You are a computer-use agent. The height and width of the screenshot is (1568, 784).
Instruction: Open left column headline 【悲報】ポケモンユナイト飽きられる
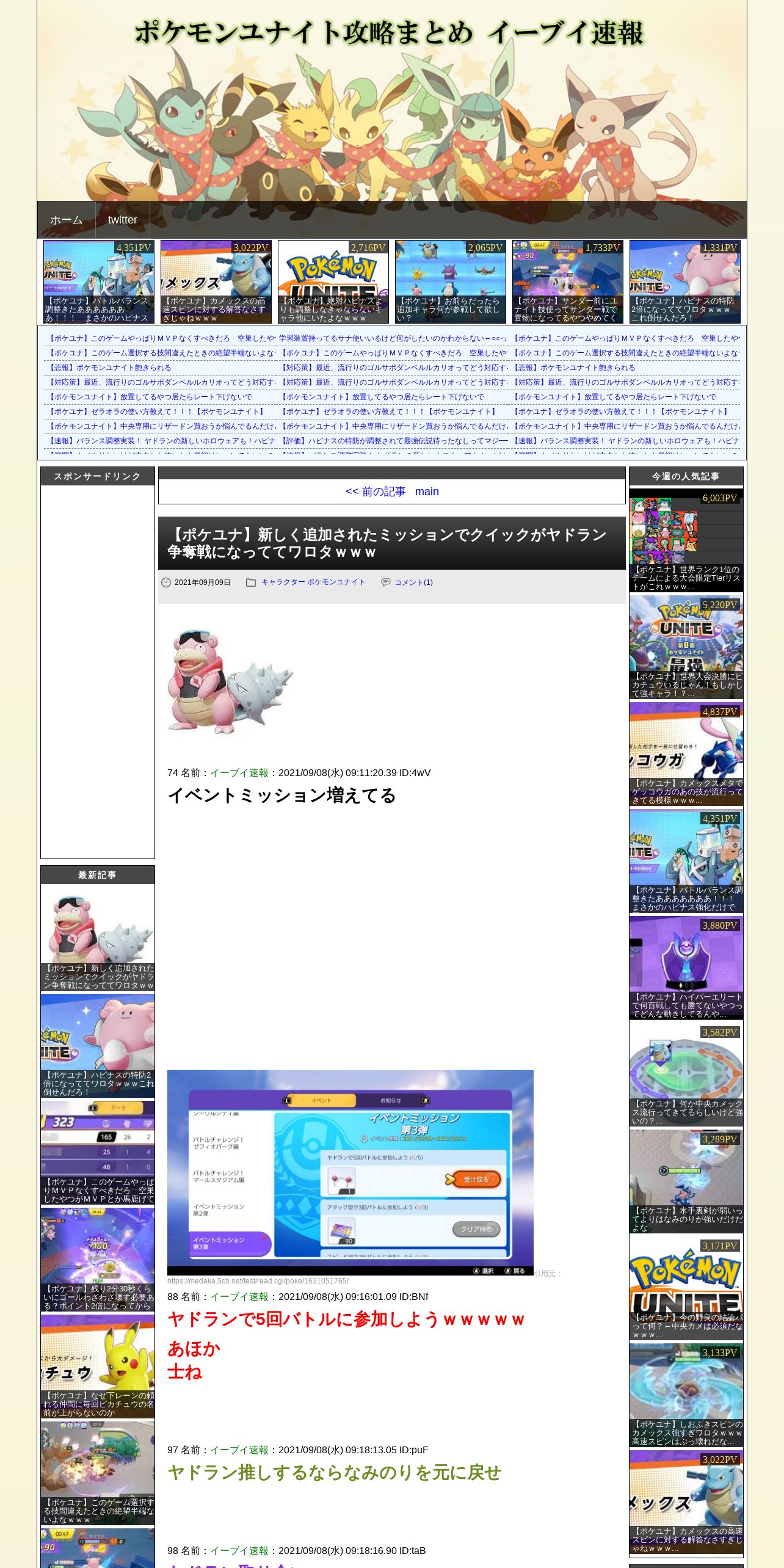[x=109, y=368]
